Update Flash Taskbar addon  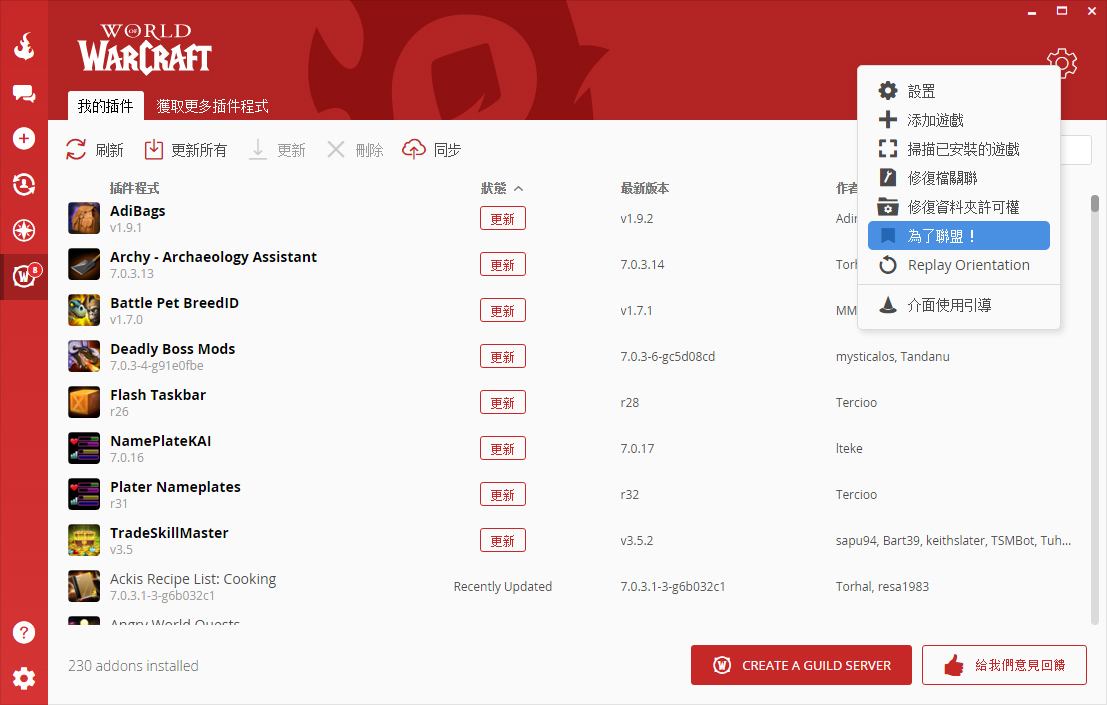[503, 402]
